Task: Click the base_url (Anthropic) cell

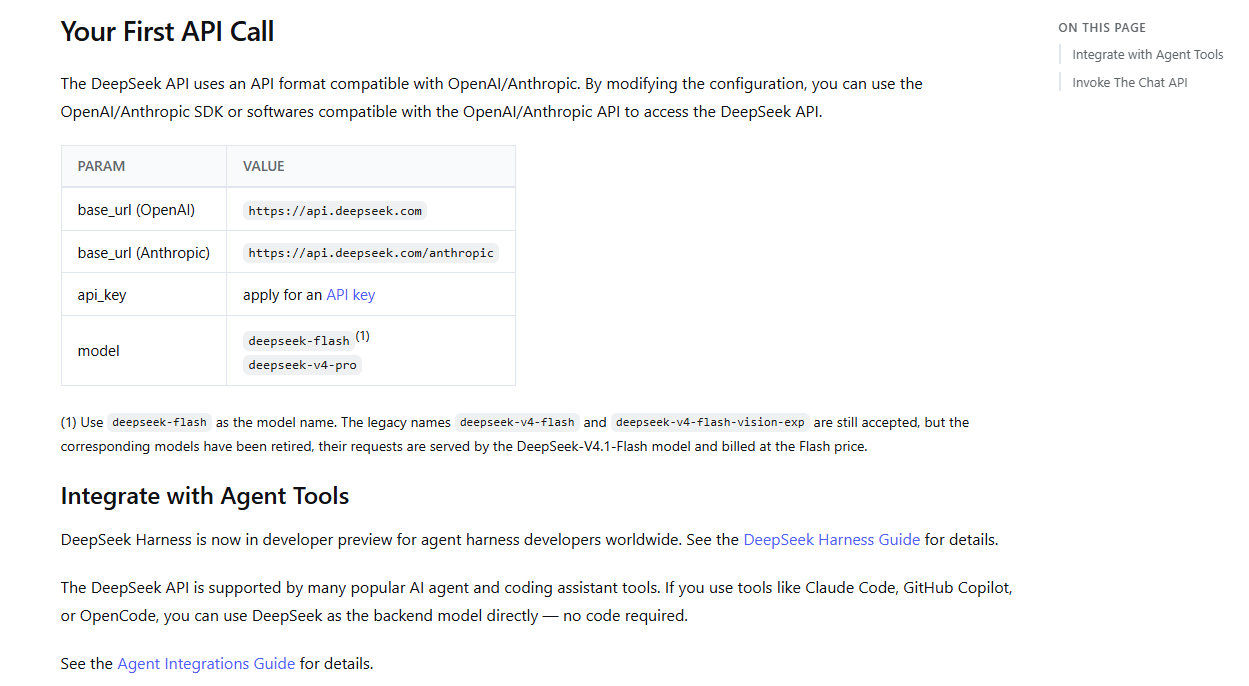Action: tap(144, 253)
